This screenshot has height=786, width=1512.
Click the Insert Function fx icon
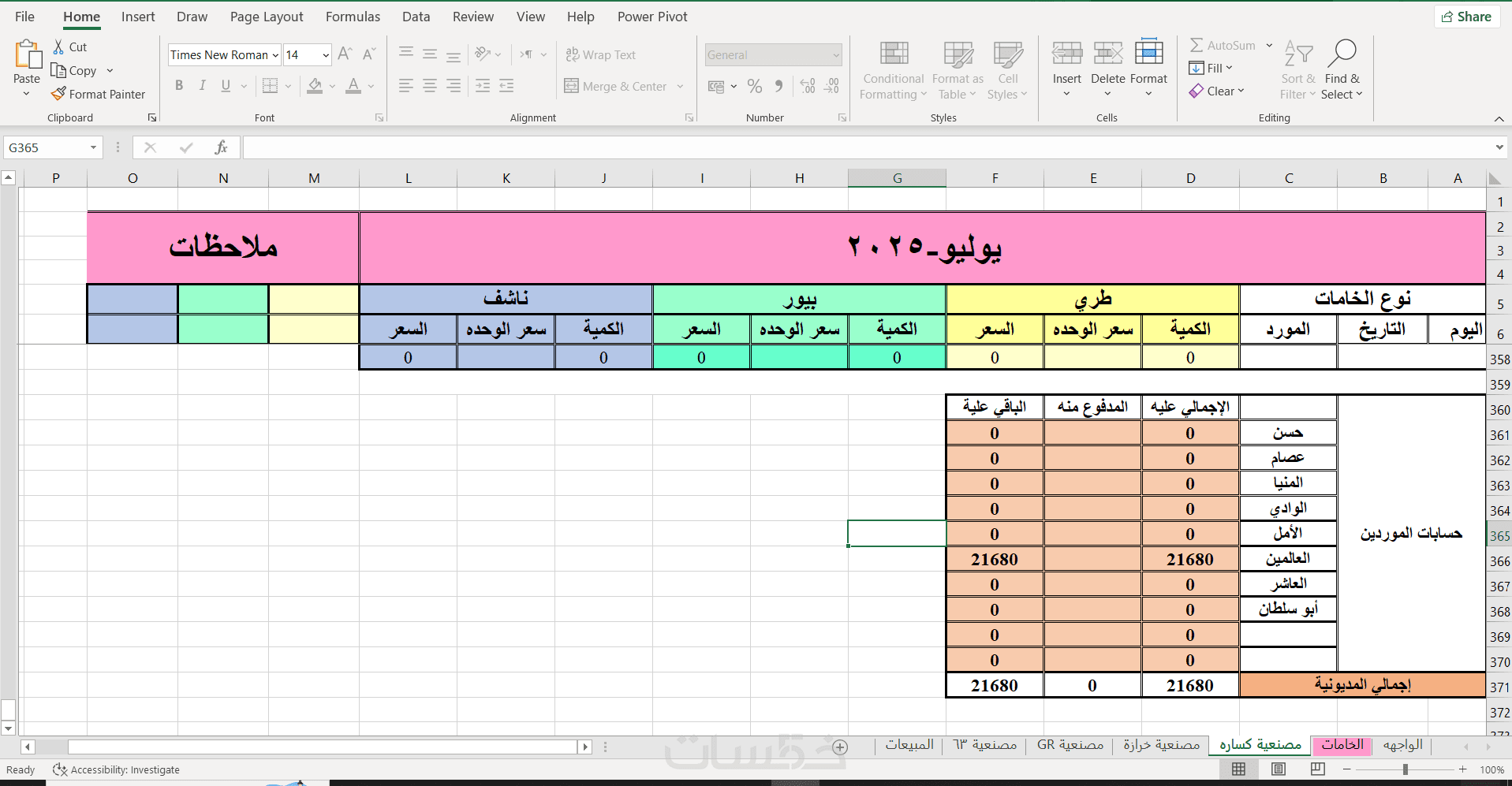(222, 147)
